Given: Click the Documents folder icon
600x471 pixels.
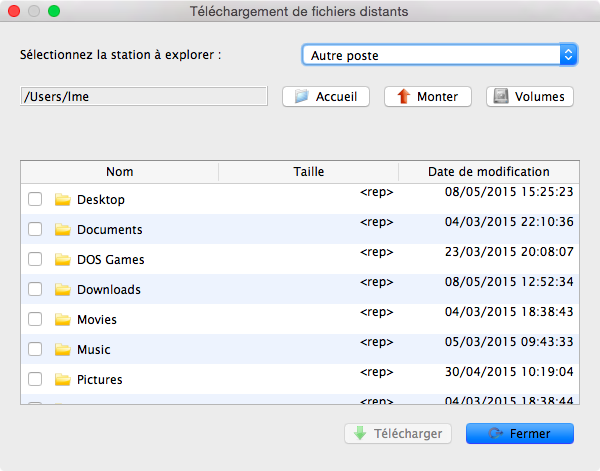Looking at the screenshot, I should tap(63, 230).
